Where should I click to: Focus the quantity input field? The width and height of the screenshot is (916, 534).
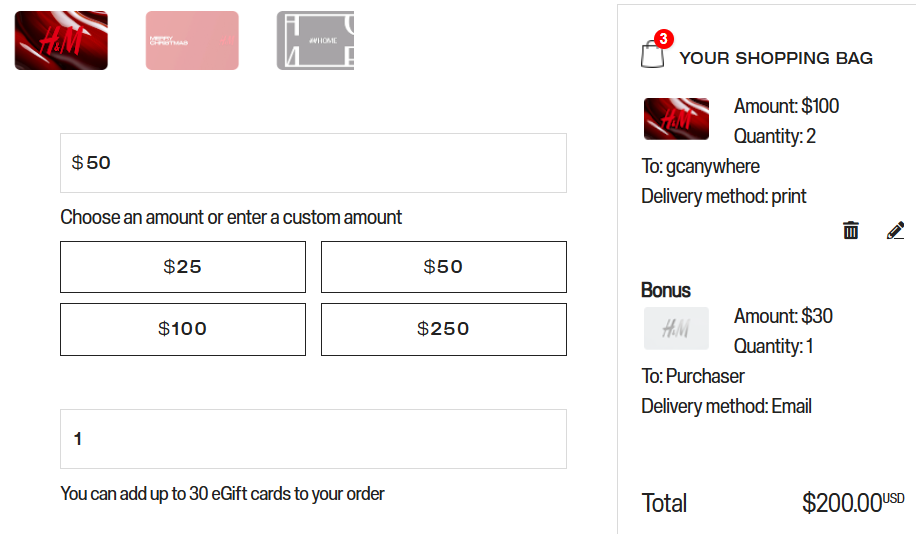[x=313, y=439]
